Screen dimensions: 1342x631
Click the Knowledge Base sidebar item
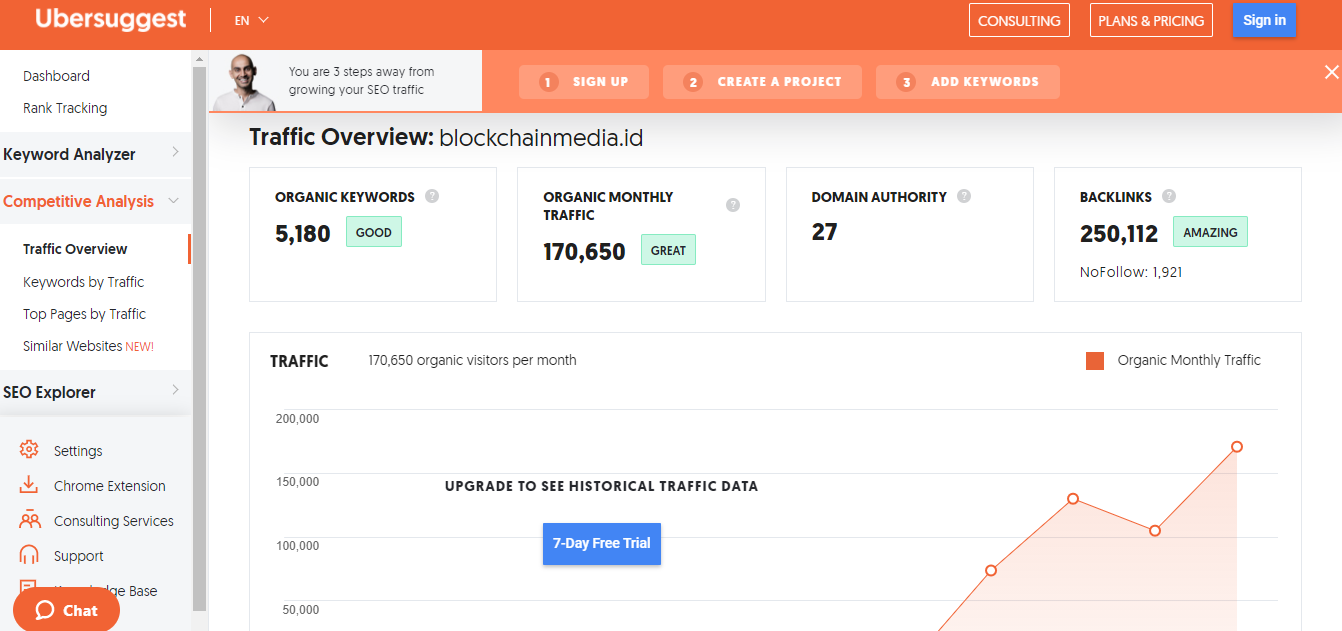tap(105, 590)
